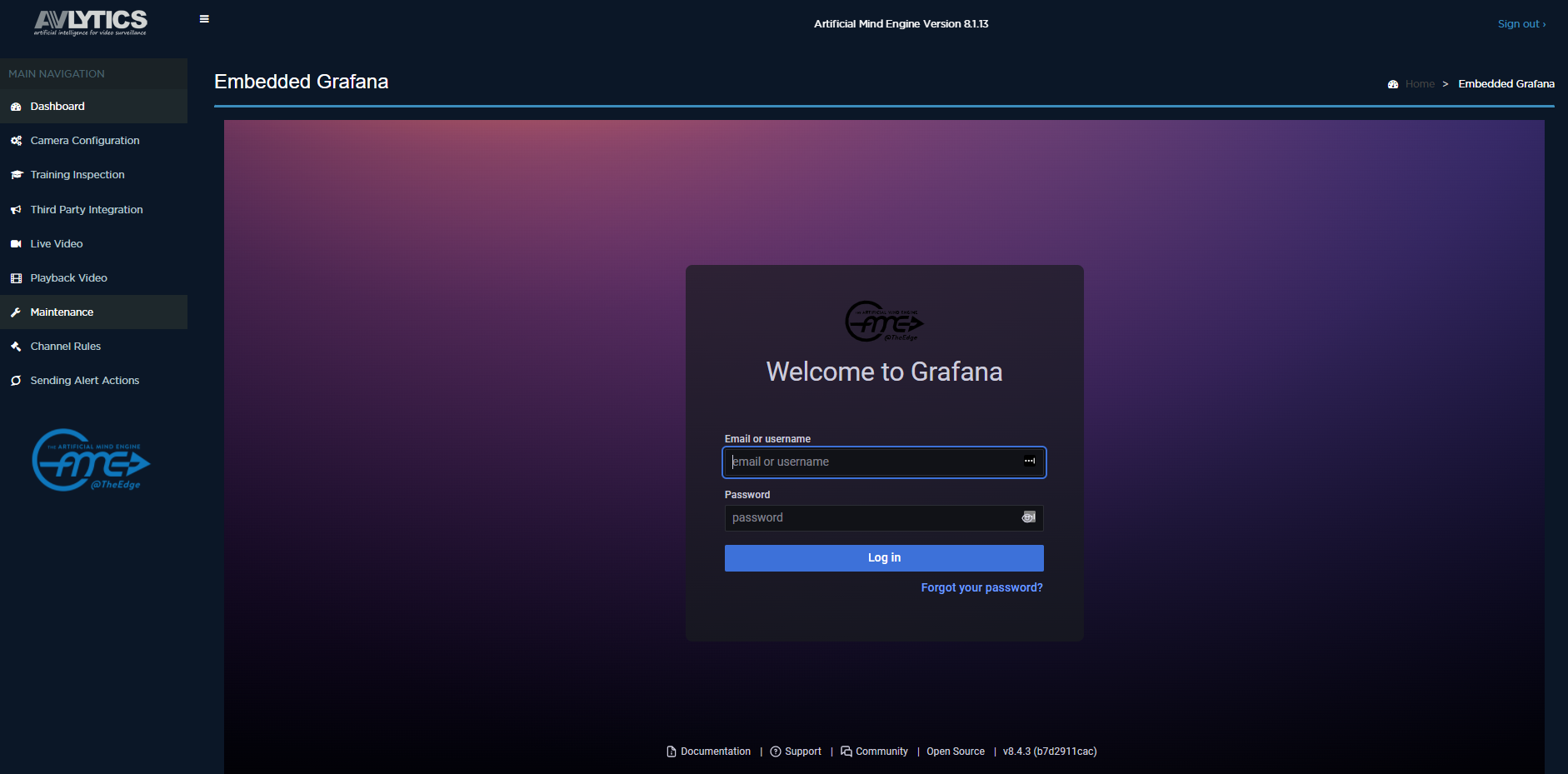The height and width of the screenshot is (774, 1568).
Task: Click the AVLYTICS logo at the top
Action: click(91, 22)
